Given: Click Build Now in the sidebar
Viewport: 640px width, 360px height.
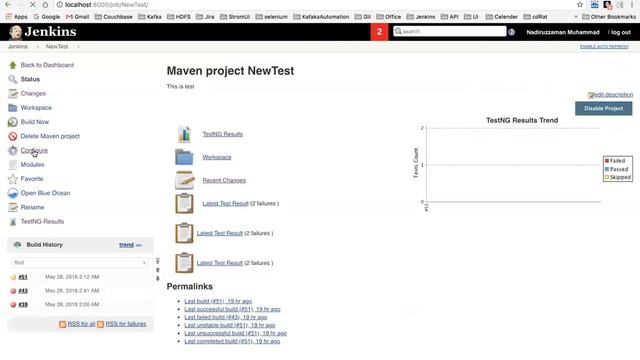Looking at the screenshot, I should (35, 122).
